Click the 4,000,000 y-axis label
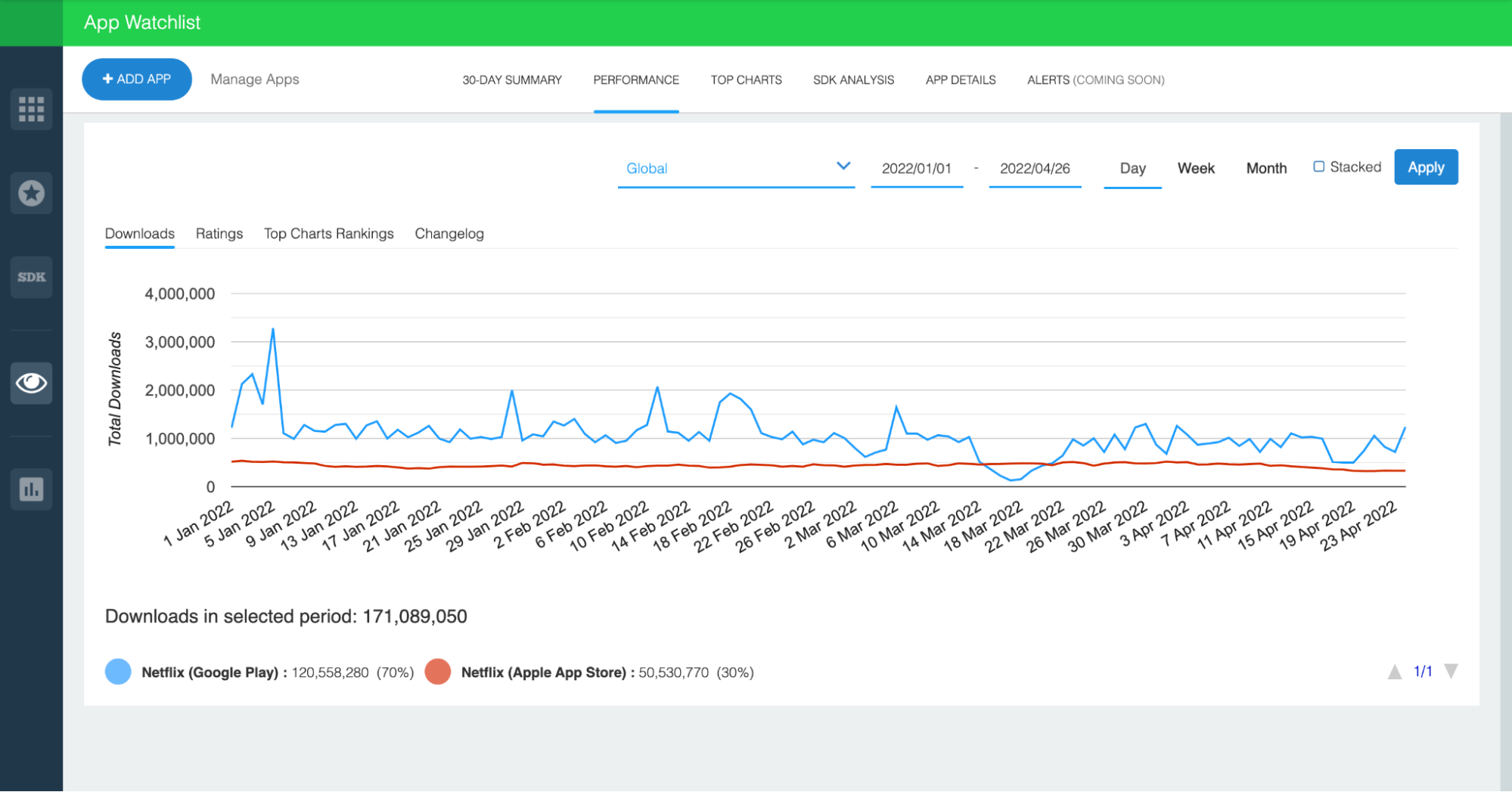The width and height of the screenshot is (1512, 792). coord(180,294)
